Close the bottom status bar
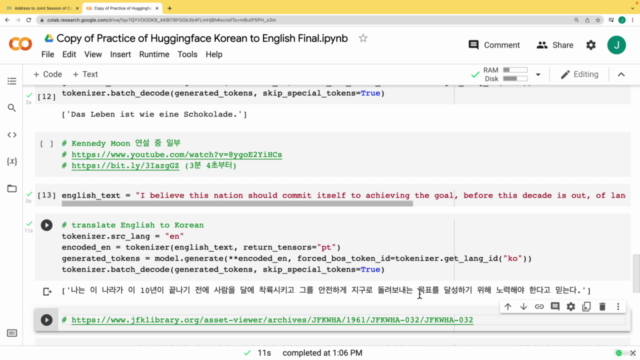Viewport: 640px width, 360px height. click(x=633, y=353)
